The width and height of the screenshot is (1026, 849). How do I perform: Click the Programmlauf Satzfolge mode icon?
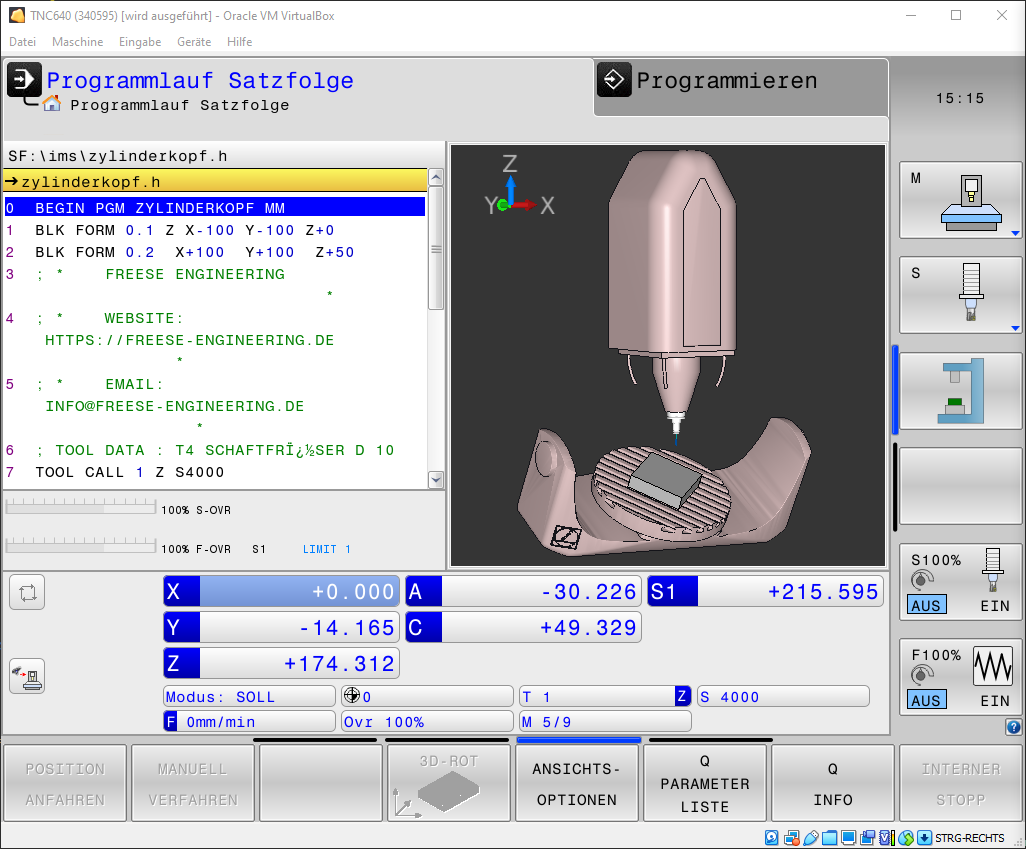[x=24, y=80]
